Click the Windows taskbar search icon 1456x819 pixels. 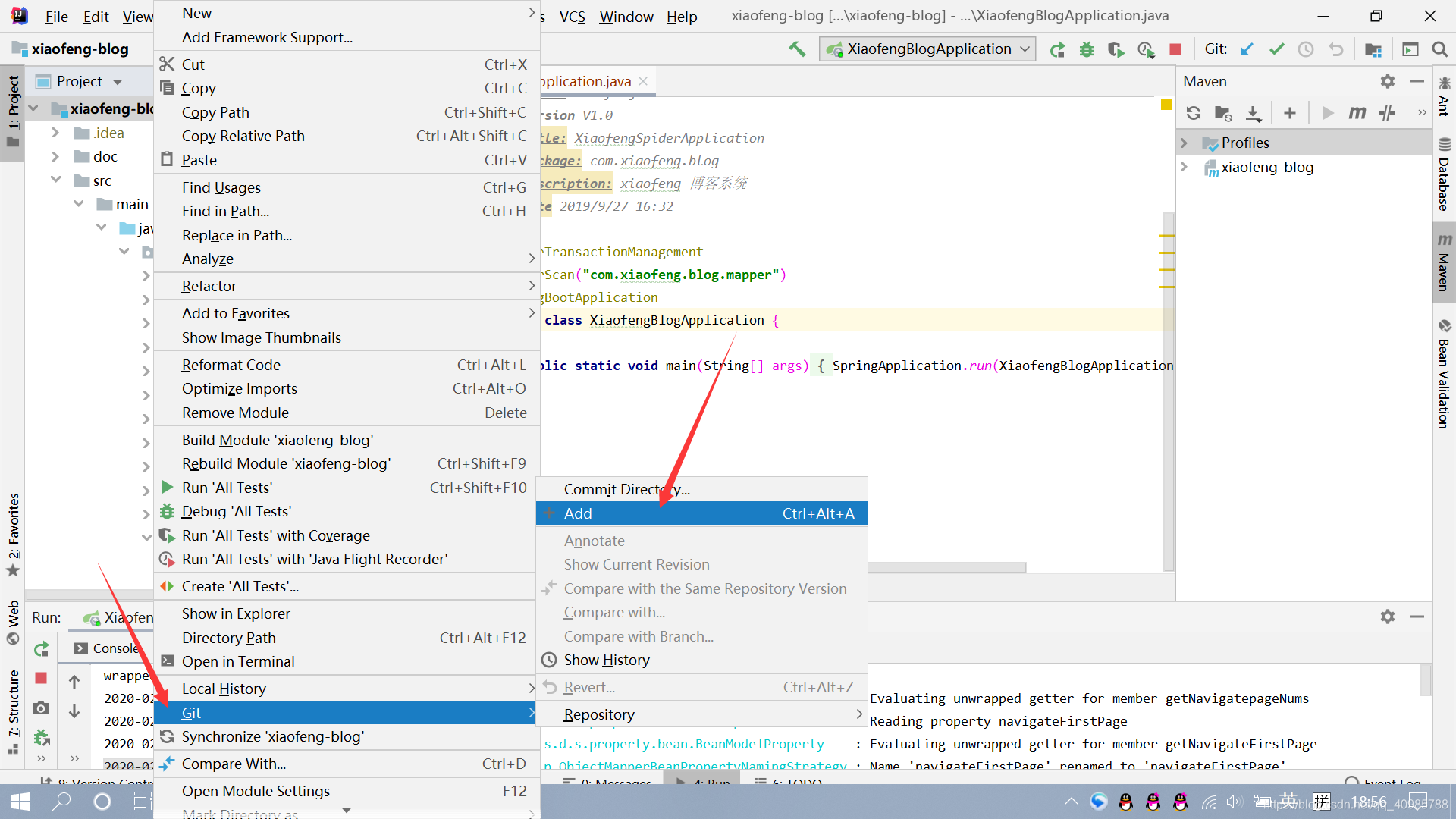(x=61, y=802)
